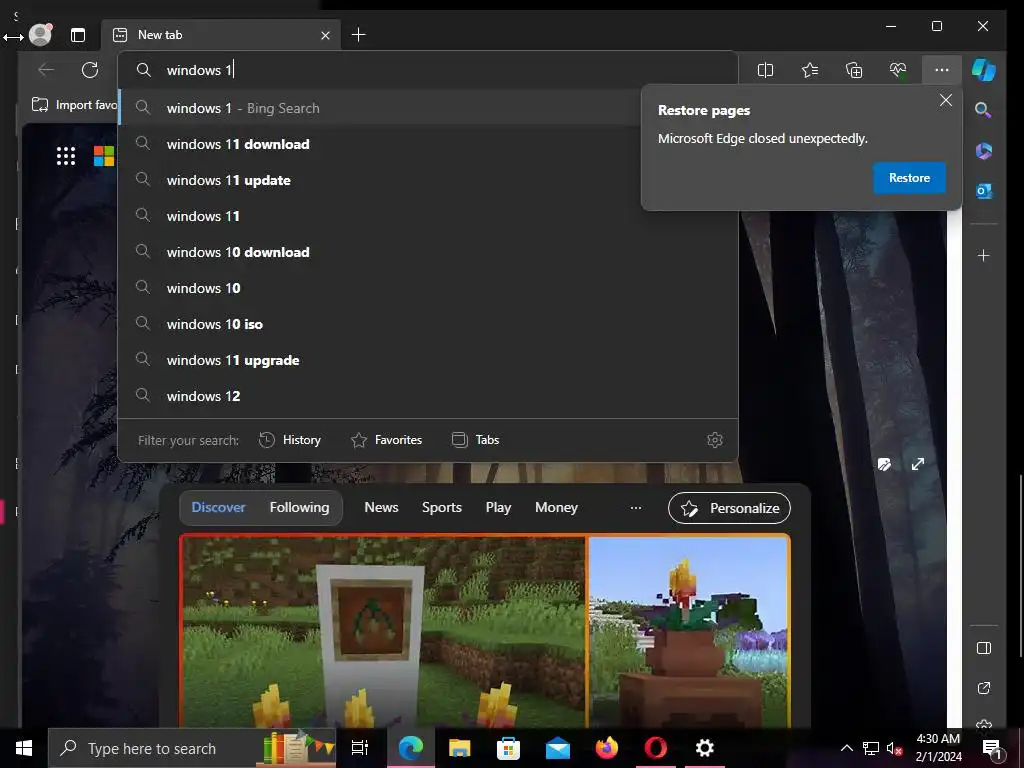1024x768 pixels.
Task: Toggle split screen icon in toolbar
Action: (765, 70)
